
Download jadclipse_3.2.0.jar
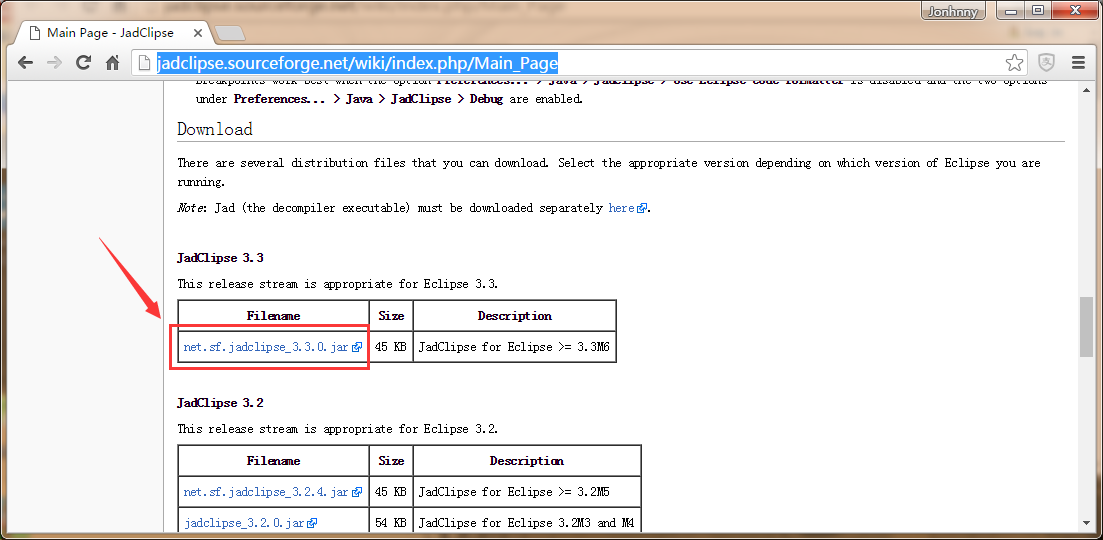(245, 522)
